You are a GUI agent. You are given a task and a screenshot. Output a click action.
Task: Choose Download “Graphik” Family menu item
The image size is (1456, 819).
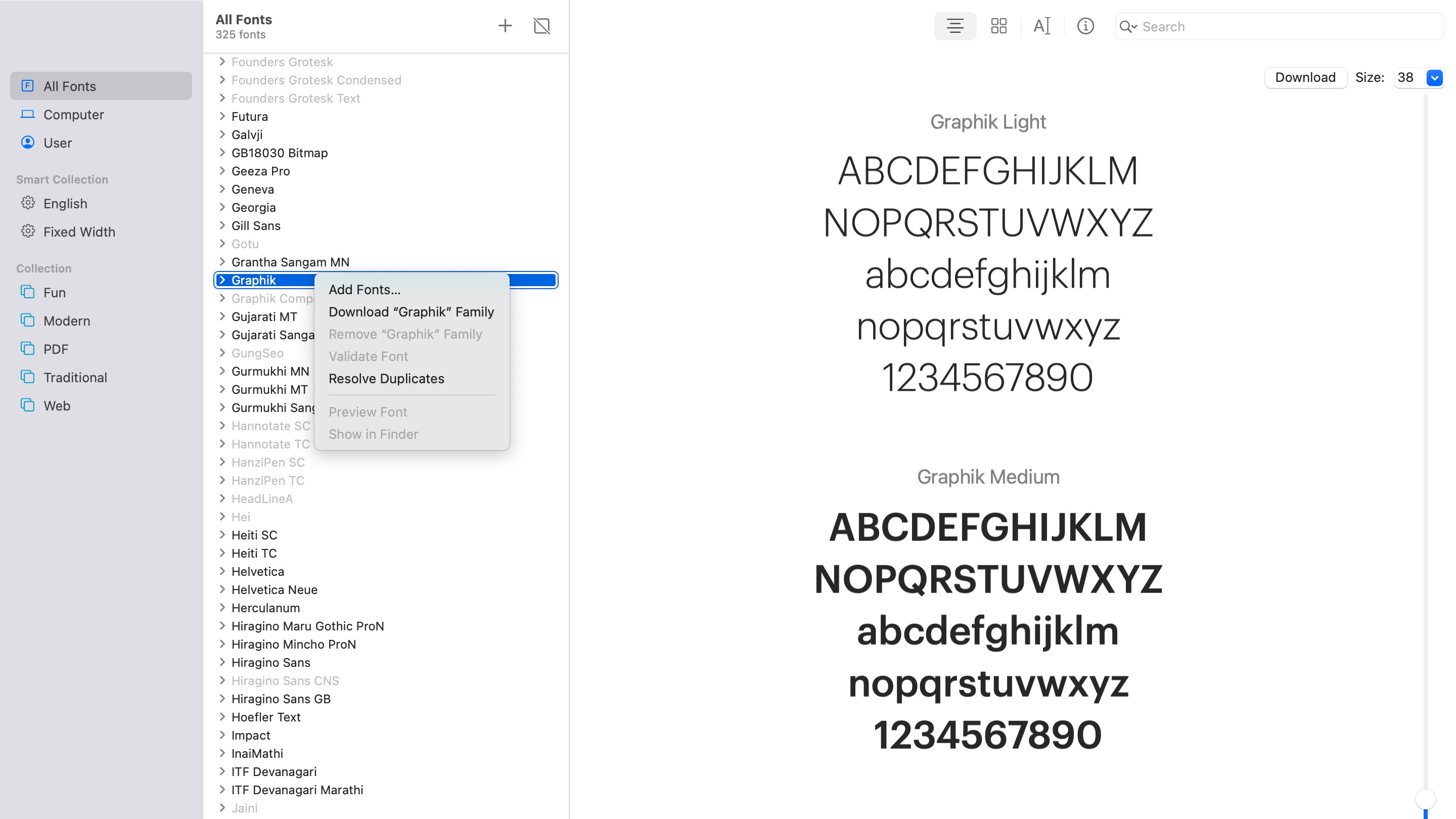tap(412, 311)
